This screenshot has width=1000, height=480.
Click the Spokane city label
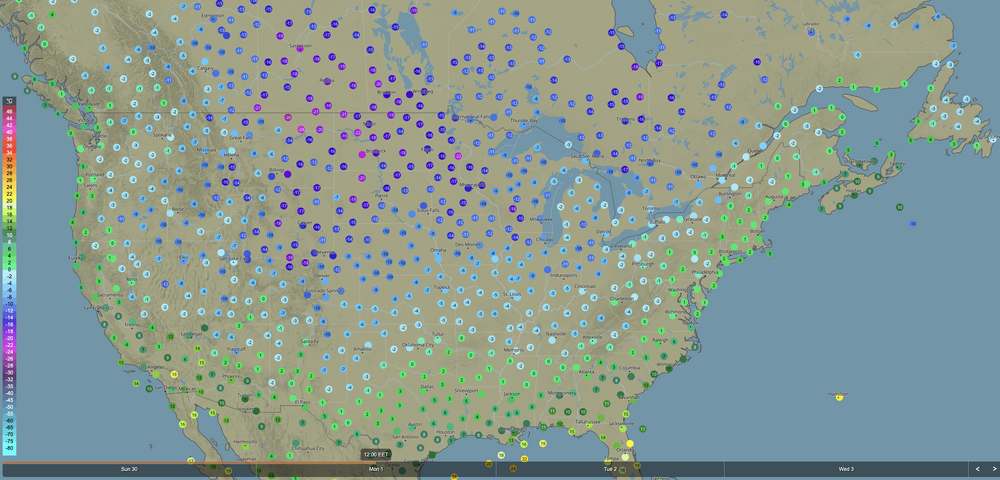[x=162, y=136]
